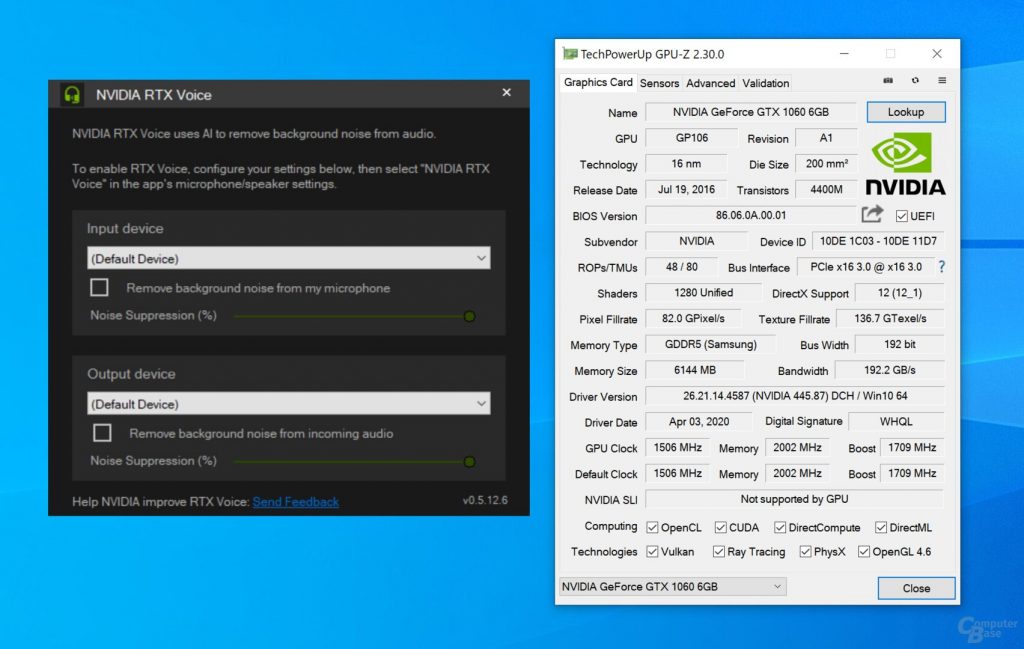Click the 192.2 GB/s Bandwidth value
The image size is (1024, 649).
(889, 370)
